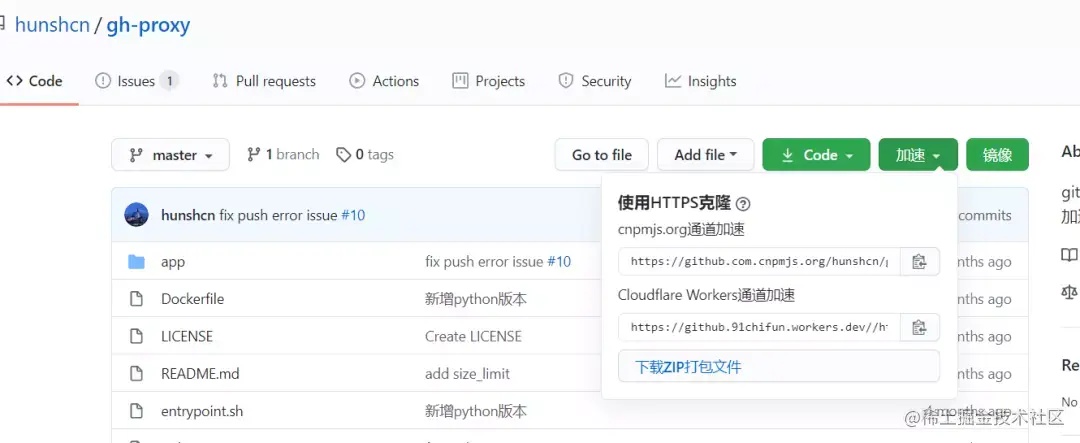Open the Create LICENSE commit message

473,336
